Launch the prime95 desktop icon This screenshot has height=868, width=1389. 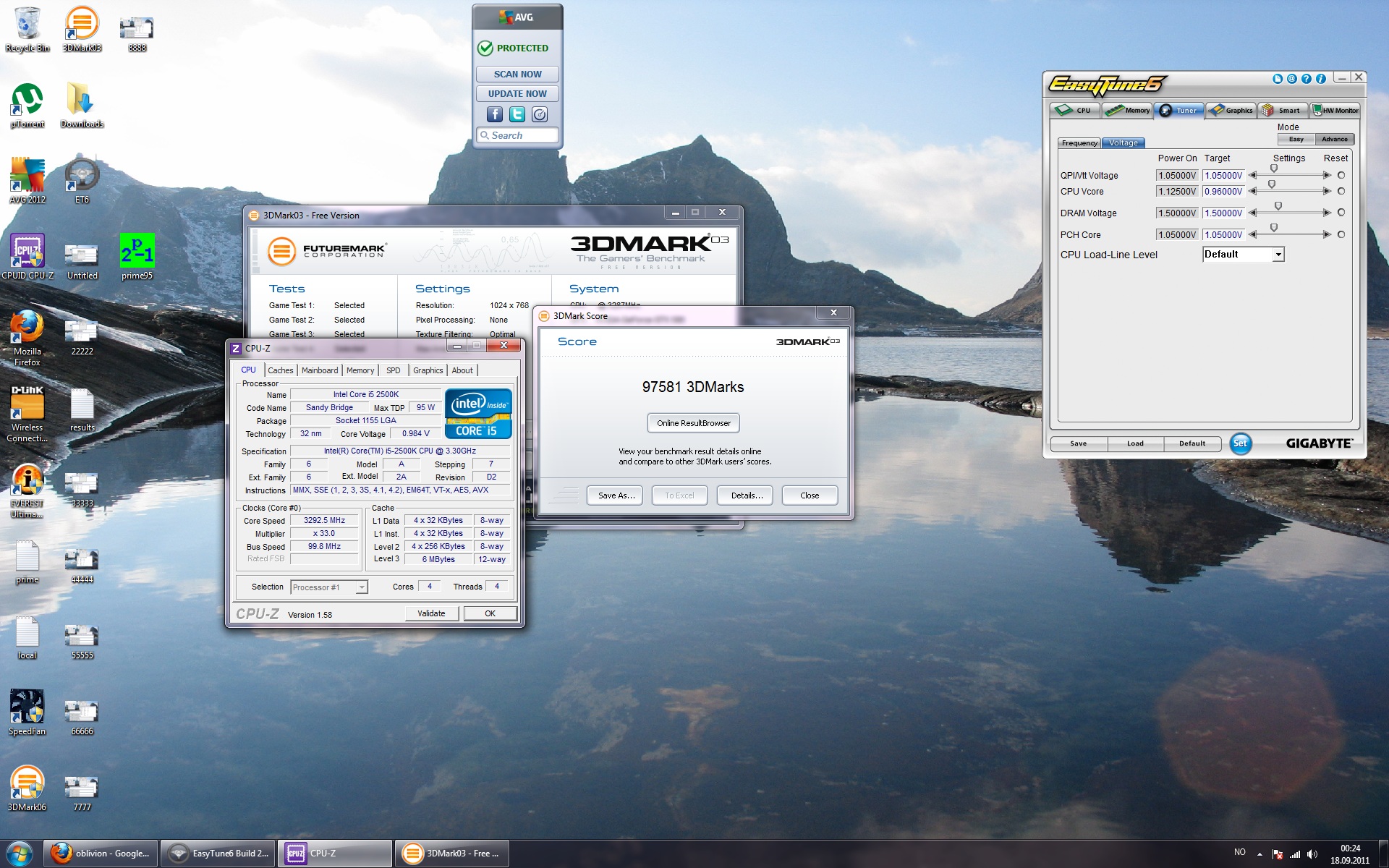(137, 257)
